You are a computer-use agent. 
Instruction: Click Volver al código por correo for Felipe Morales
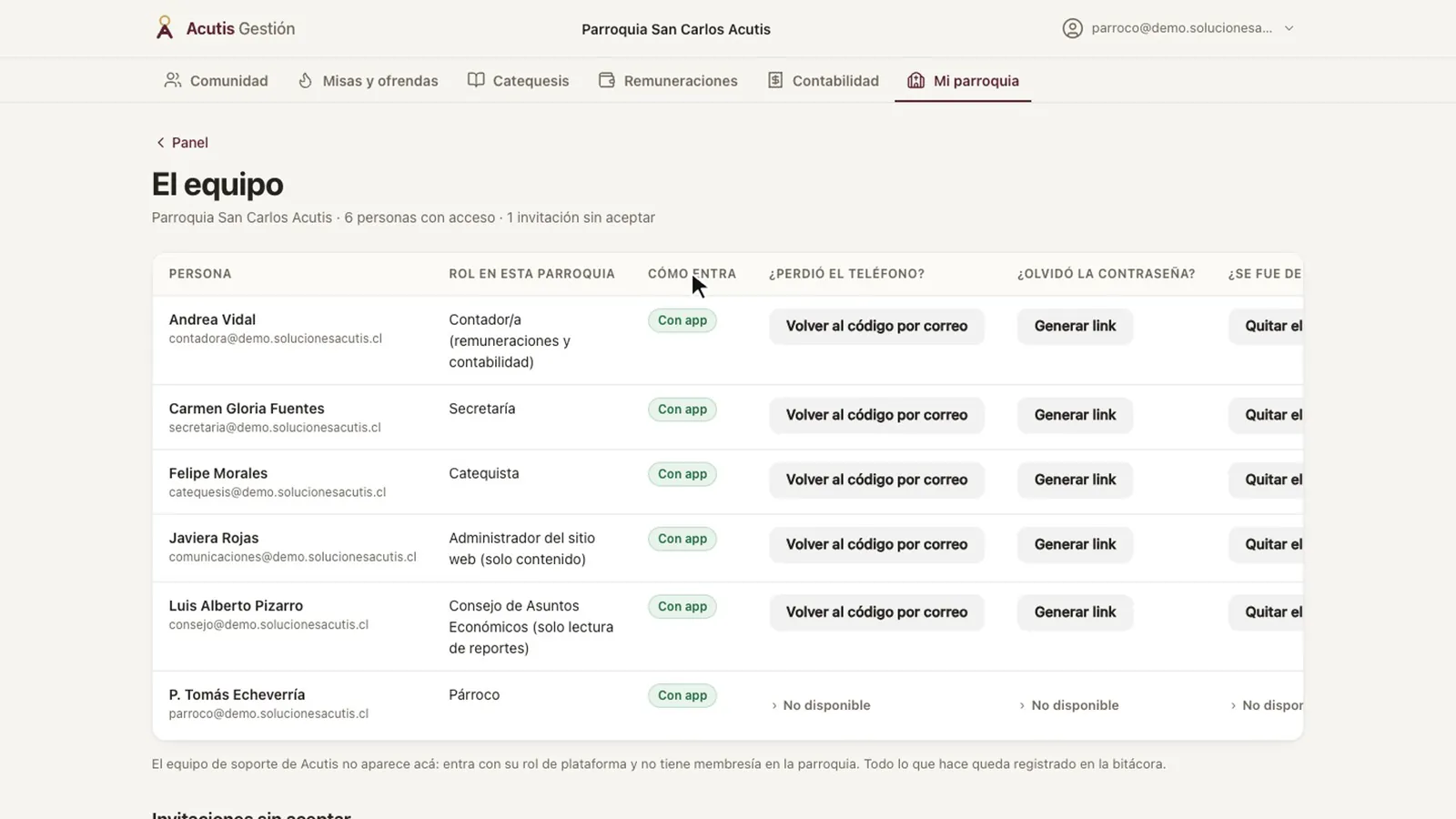[876, 480]
